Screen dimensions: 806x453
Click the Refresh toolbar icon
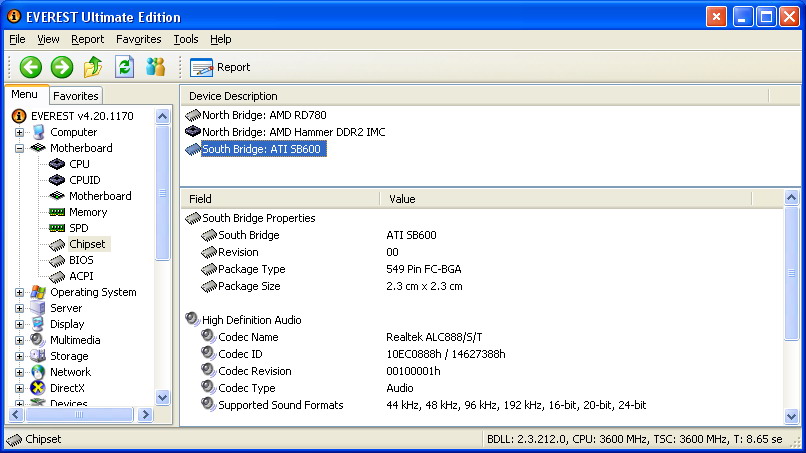[124, 67]
